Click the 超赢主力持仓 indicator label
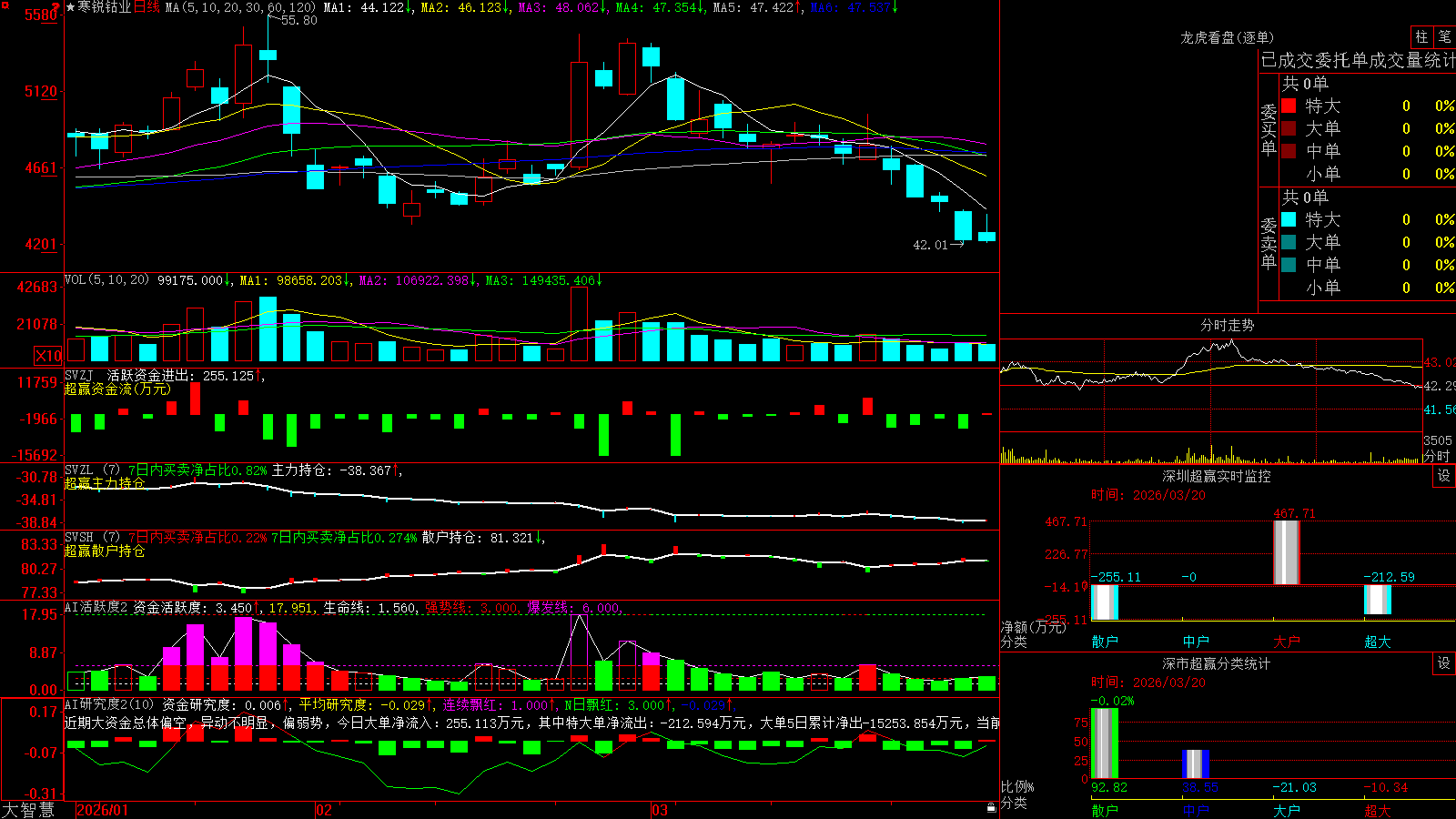The width and height of the screenshot is (1456, 819). pos(104,483)
